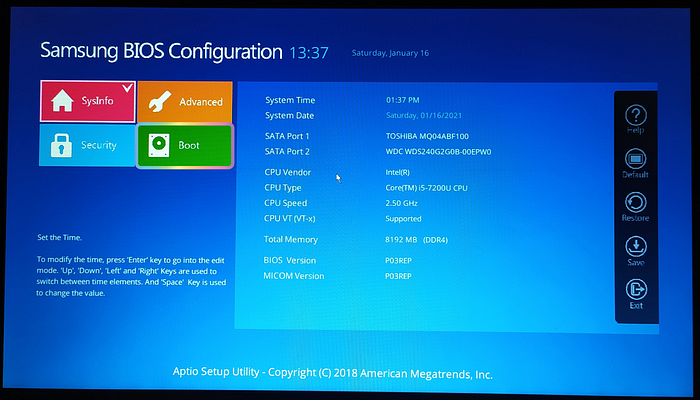Click the MICOM Version label
Screen dimensions: 700x400
tap(294, 276)
